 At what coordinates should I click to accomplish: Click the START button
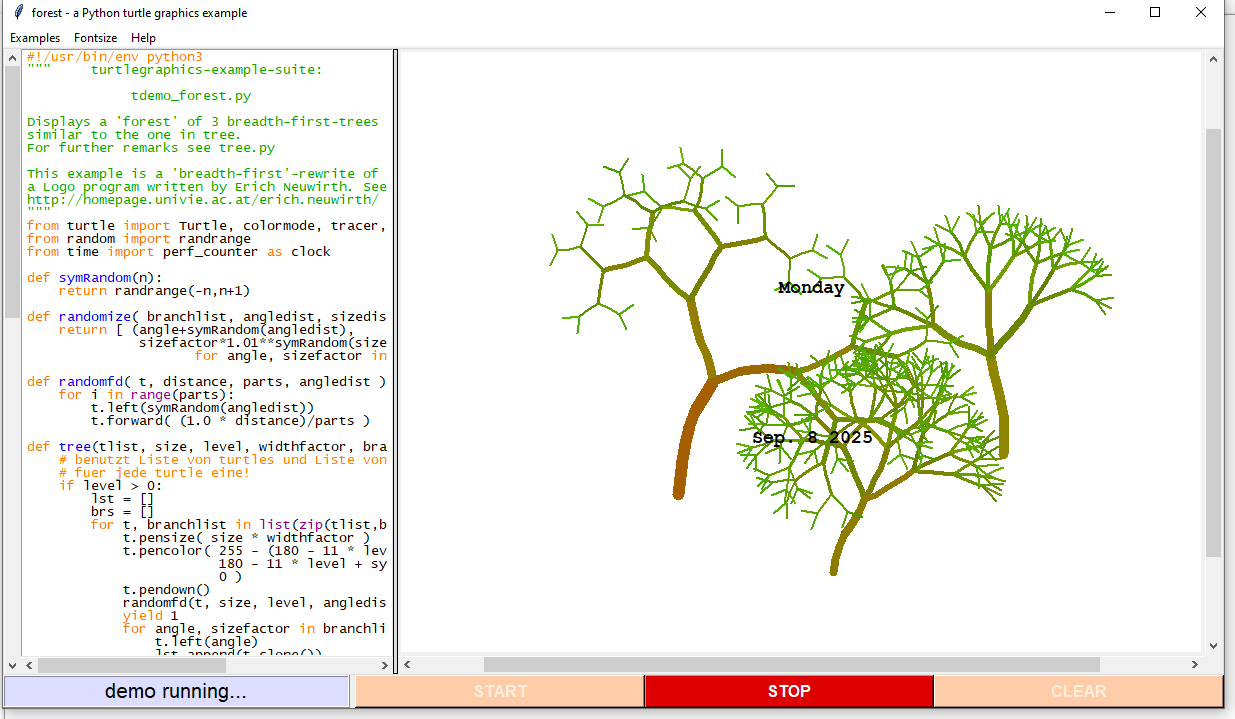pos(500,691)
